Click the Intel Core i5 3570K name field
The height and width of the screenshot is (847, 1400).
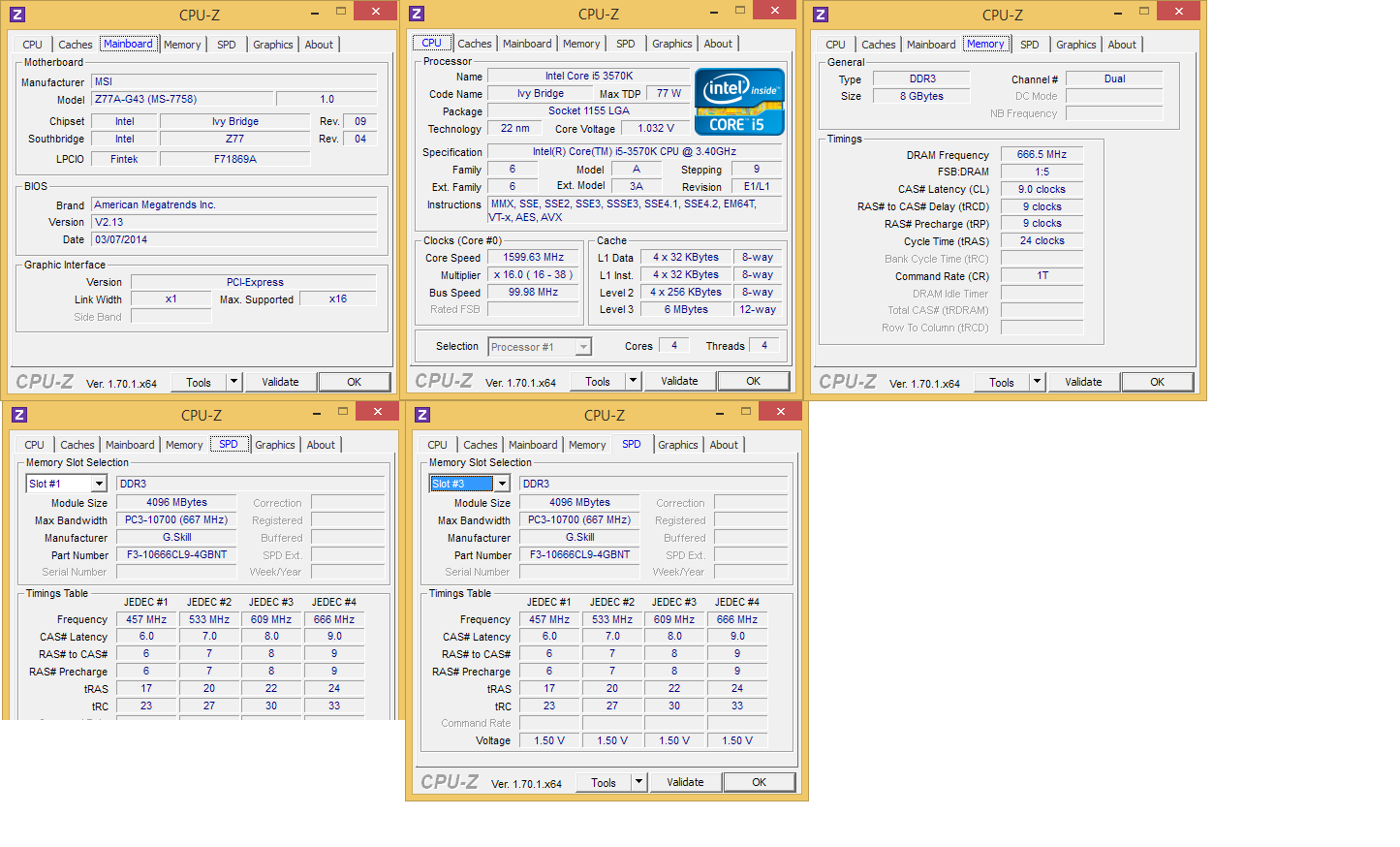[589, 76]
